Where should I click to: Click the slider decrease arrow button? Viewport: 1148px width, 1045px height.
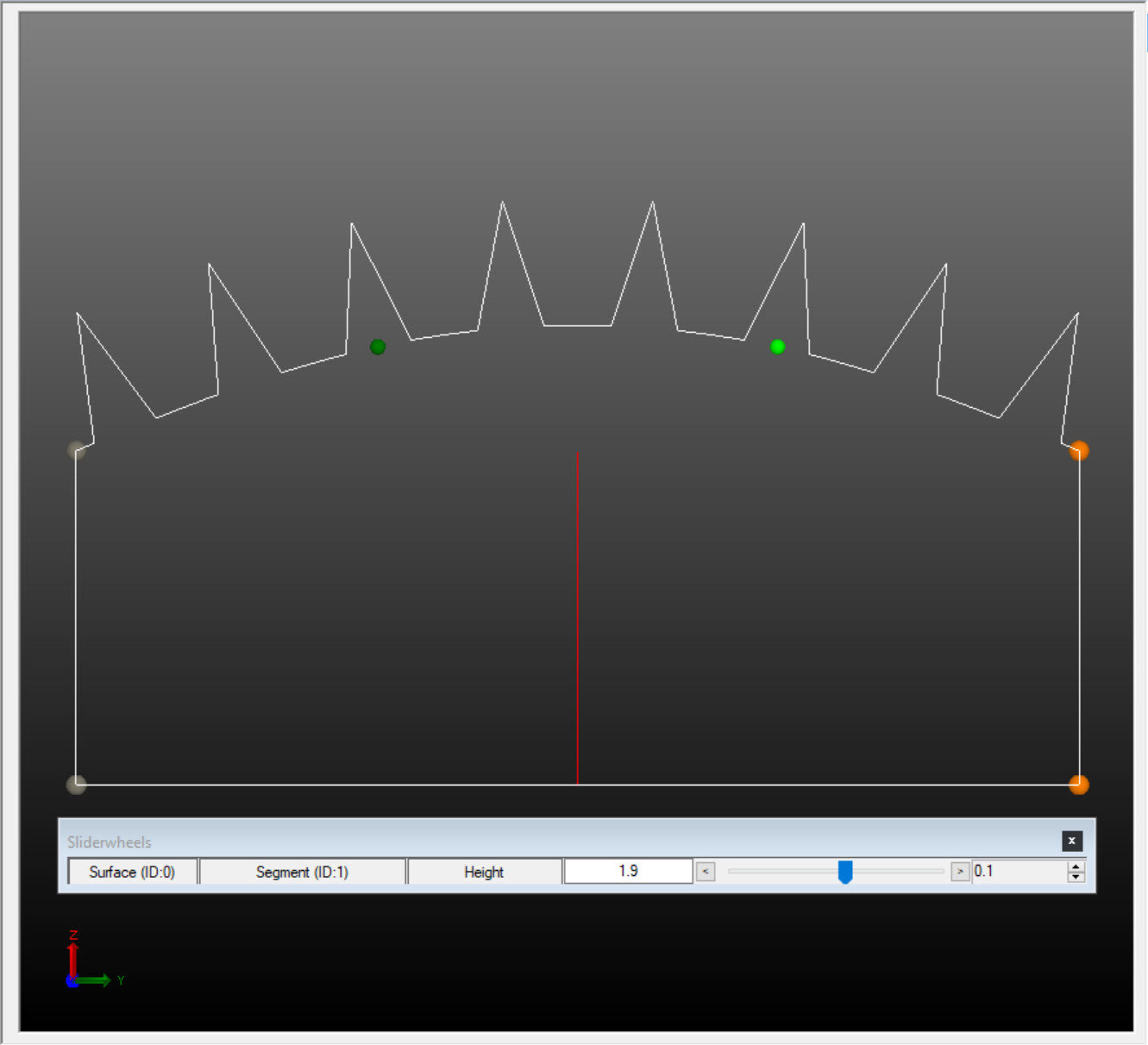click(x=706, y=872)
